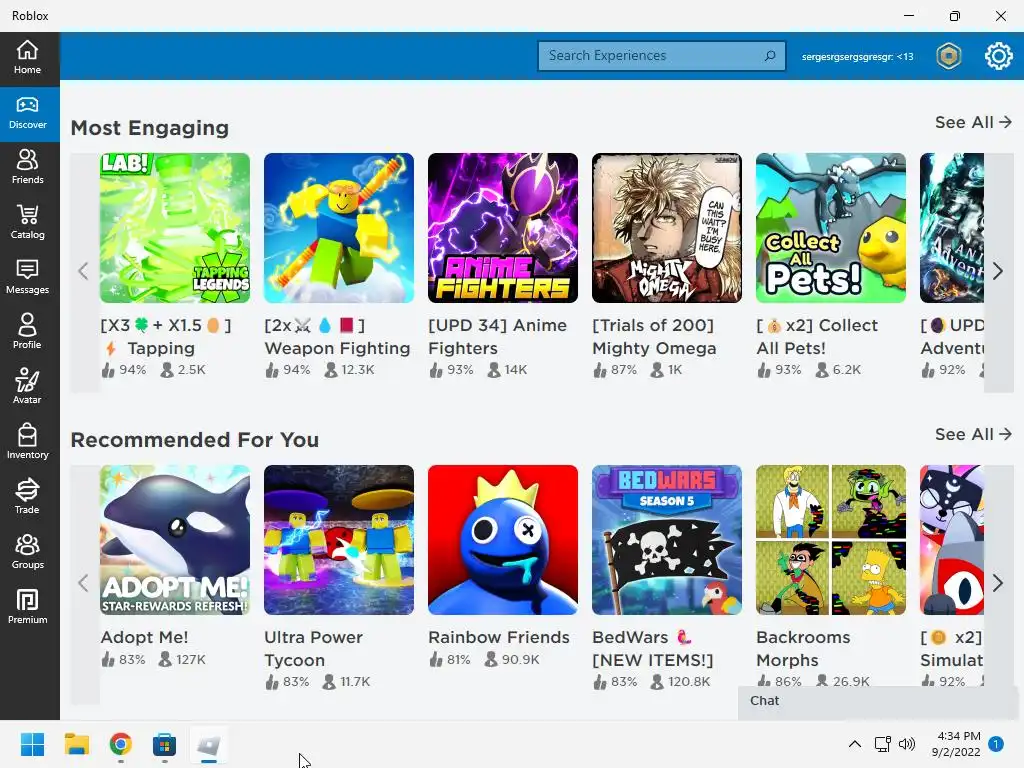The width and height of the screenshot is (1024, 768).
Task: Open Weapon Fighting game thumbnail
Action: tap(339, 228)
